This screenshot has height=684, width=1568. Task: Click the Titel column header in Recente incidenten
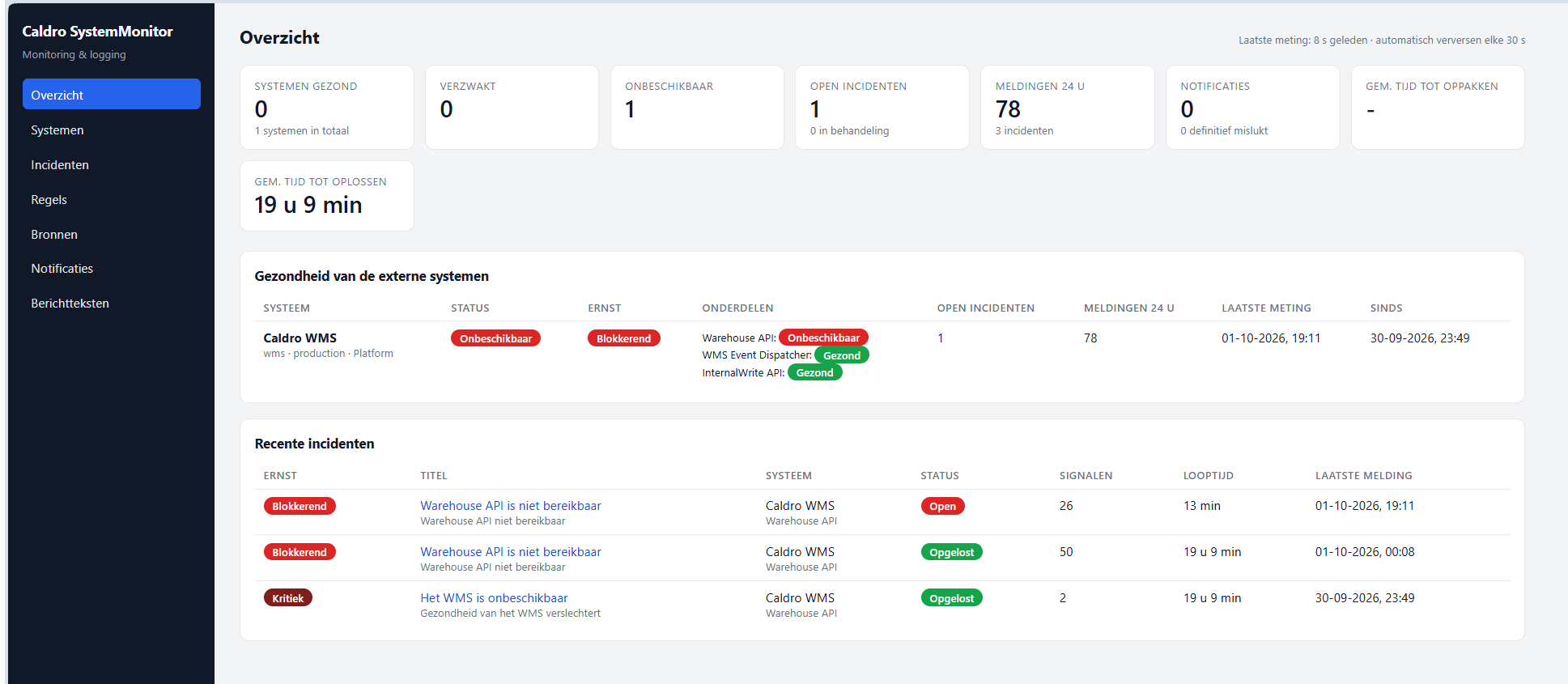pyautogui.click(x=434, y=476)
